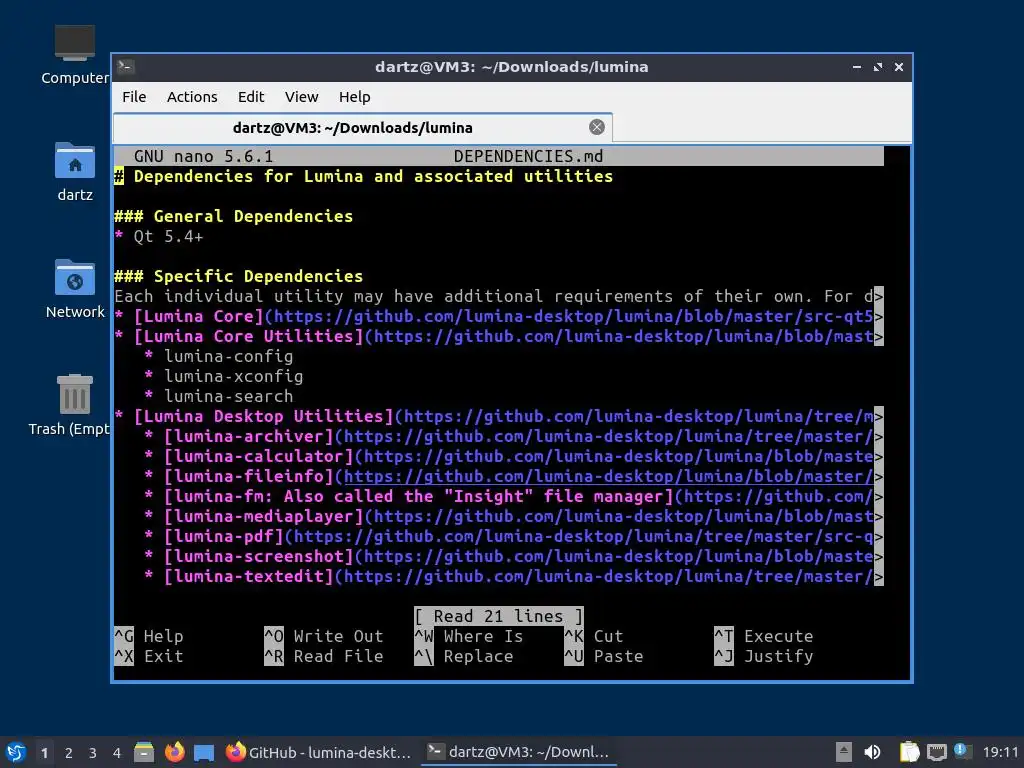Viewport: 1024px width, 768px height.
Task: Open the terminal View menu
Action: (x=301, y=97)
